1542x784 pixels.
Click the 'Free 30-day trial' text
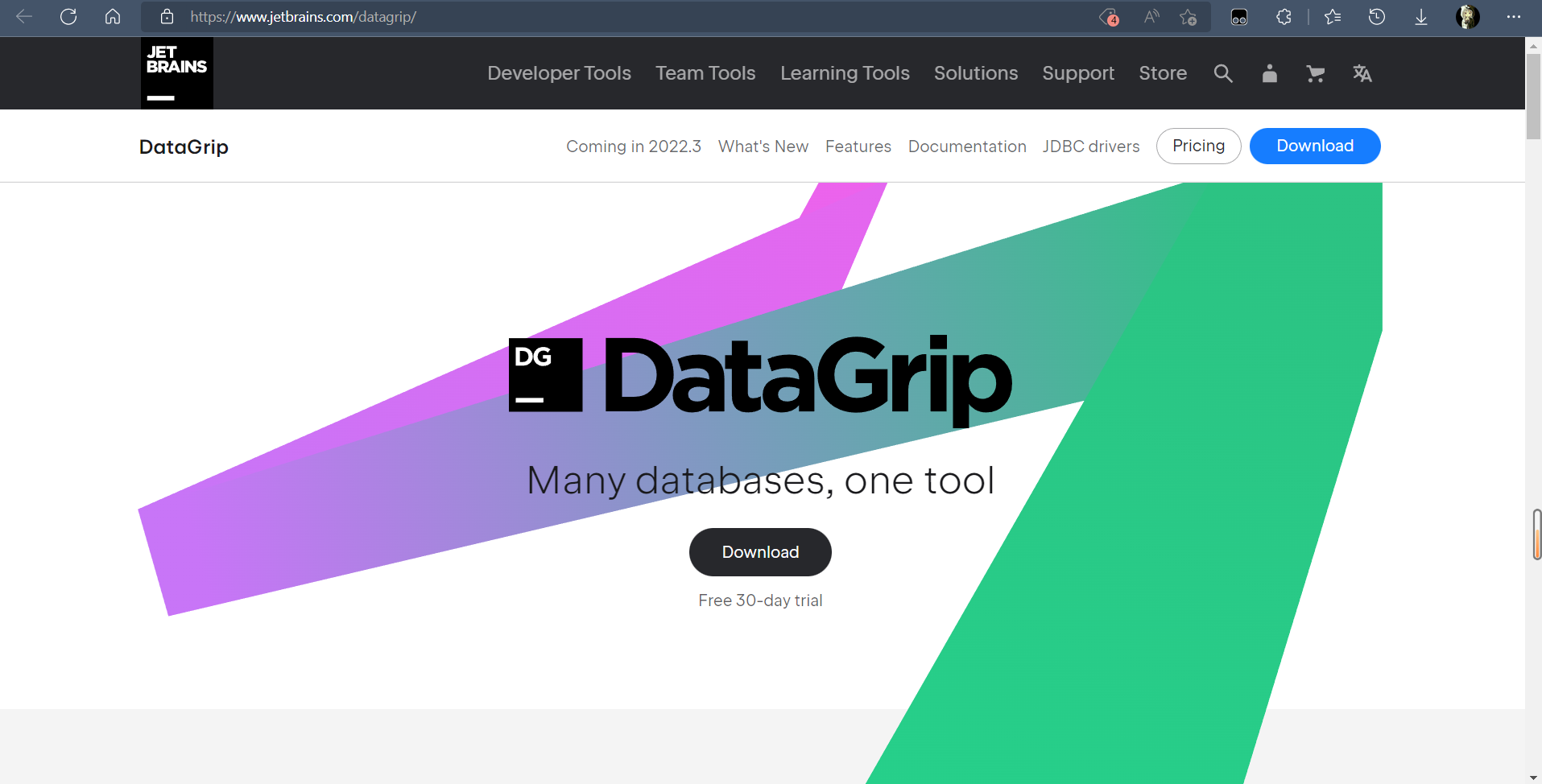click(760, 600)
